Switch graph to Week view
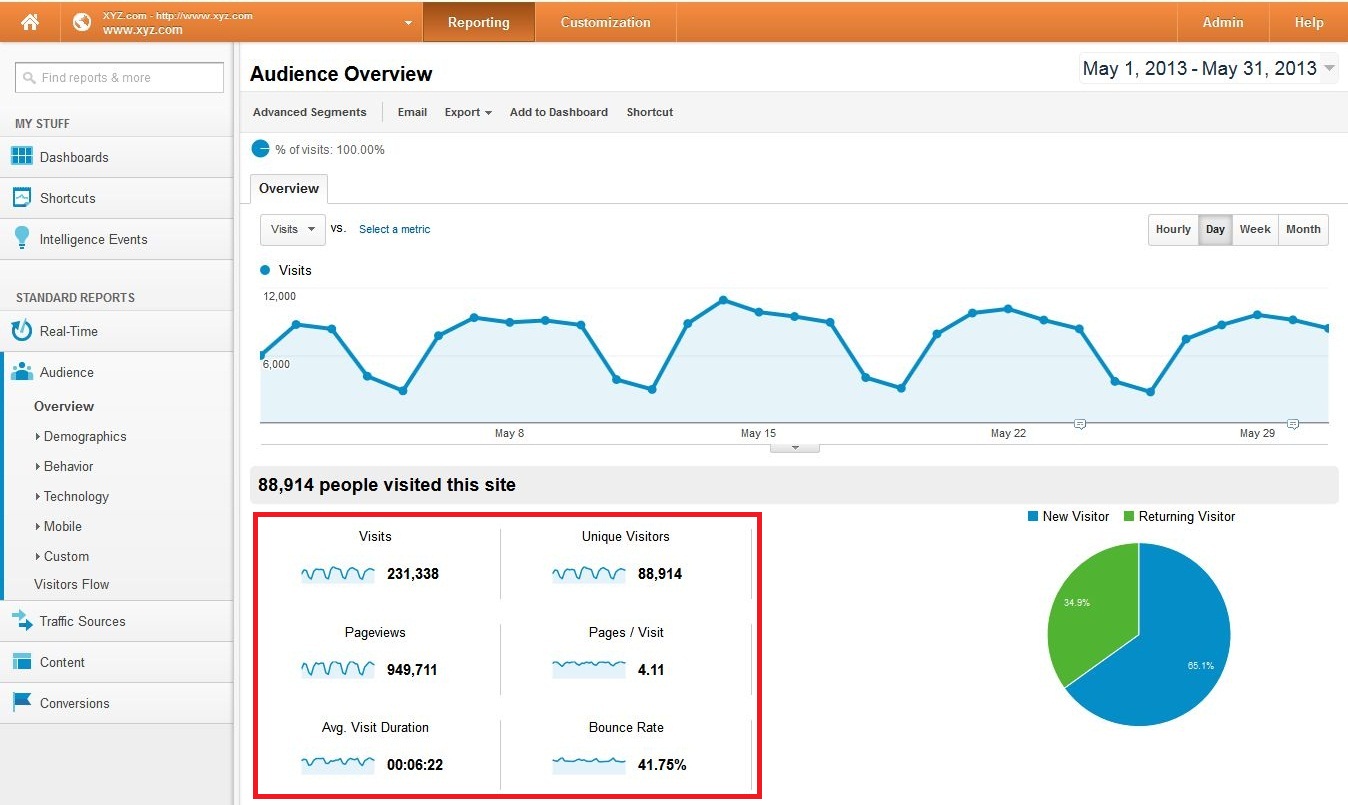The width and height of the screenshot is (1348, 805). point(1255,229)
